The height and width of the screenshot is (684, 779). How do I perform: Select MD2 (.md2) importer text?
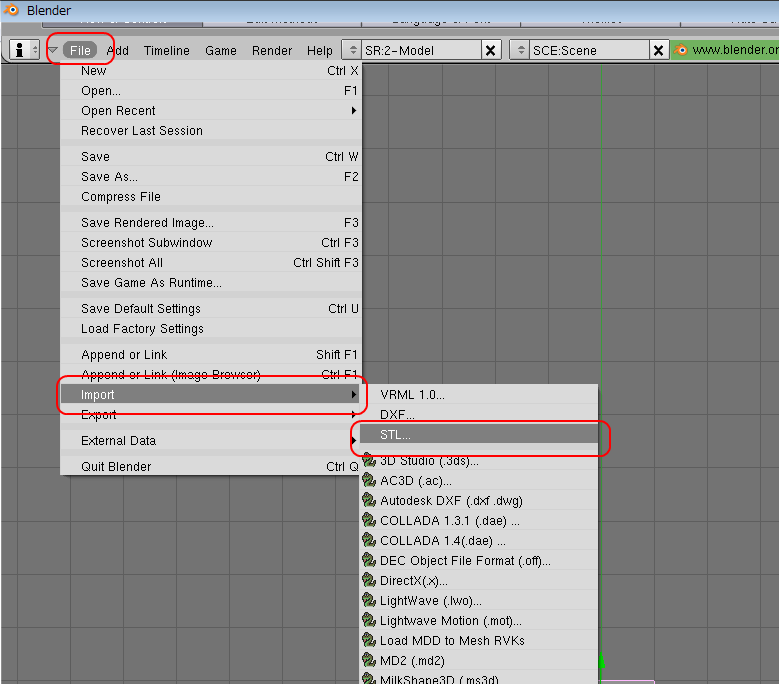[412, 661]
